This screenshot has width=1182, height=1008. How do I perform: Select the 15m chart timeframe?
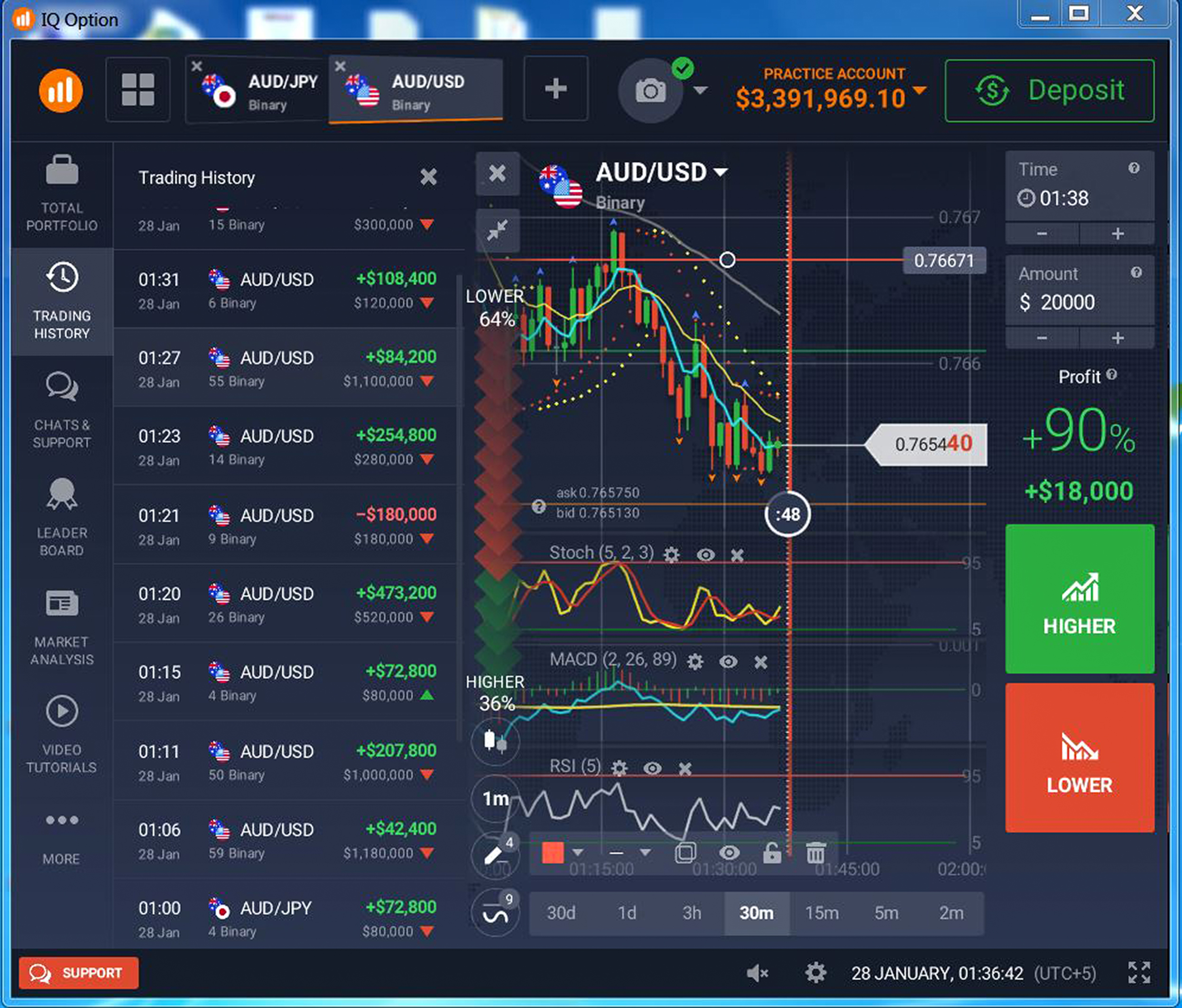coord(822,913)
